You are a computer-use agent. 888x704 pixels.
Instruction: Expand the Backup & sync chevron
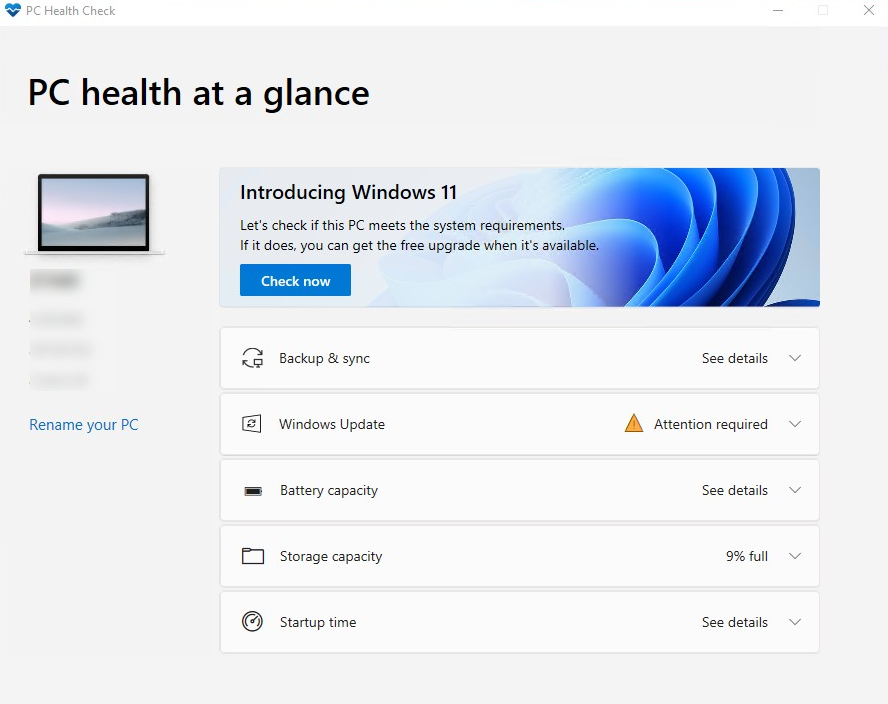tap(795, 358)
